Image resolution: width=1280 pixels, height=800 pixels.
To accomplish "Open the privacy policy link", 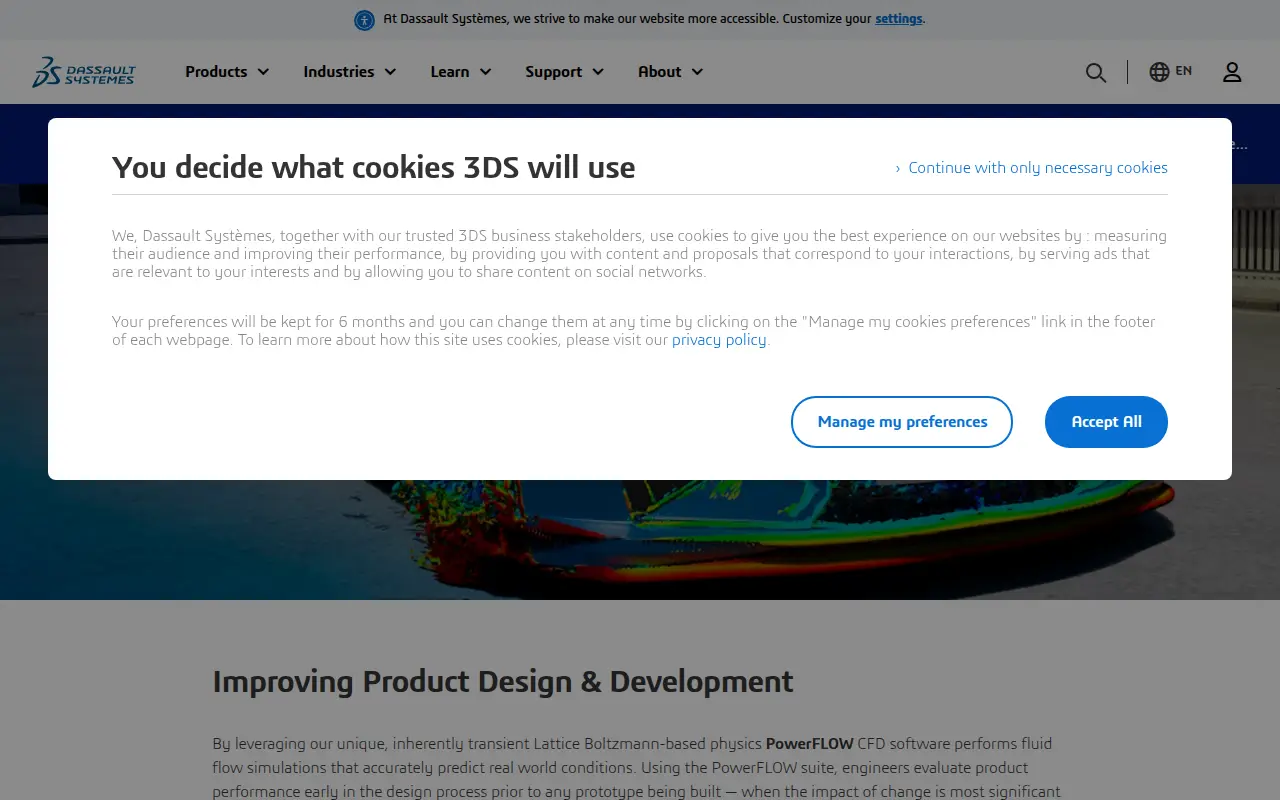I will coord(719,340).
